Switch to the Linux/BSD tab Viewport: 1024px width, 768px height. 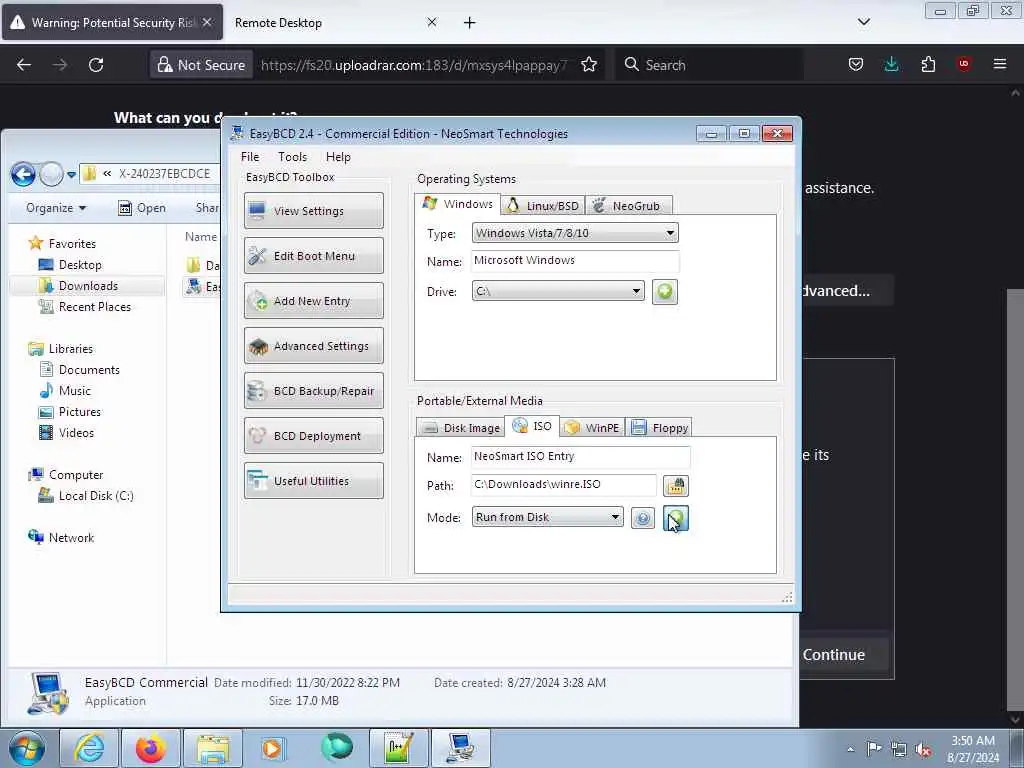[543, 206]
